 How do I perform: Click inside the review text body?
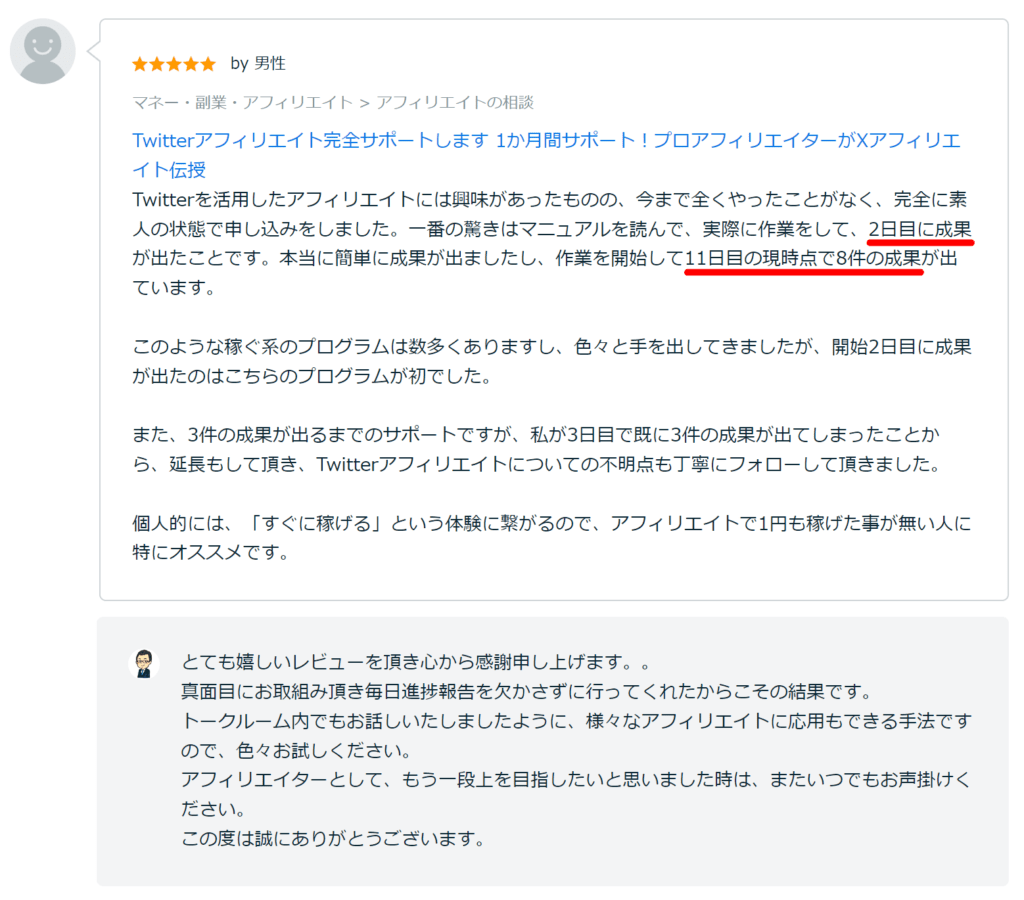click(x=500, y=350)
